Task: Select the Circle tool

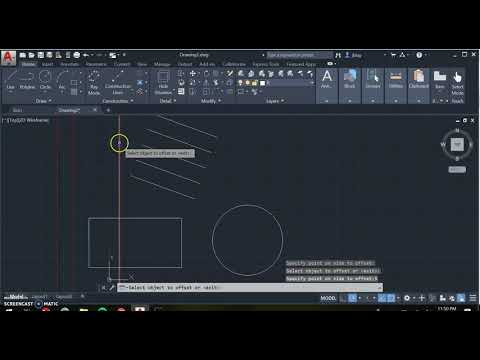Action: point(45,80)
